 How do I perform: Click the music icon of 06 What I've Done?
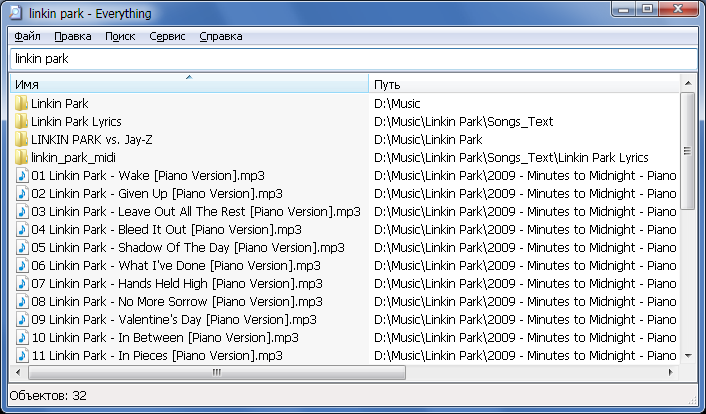point(22,265)
